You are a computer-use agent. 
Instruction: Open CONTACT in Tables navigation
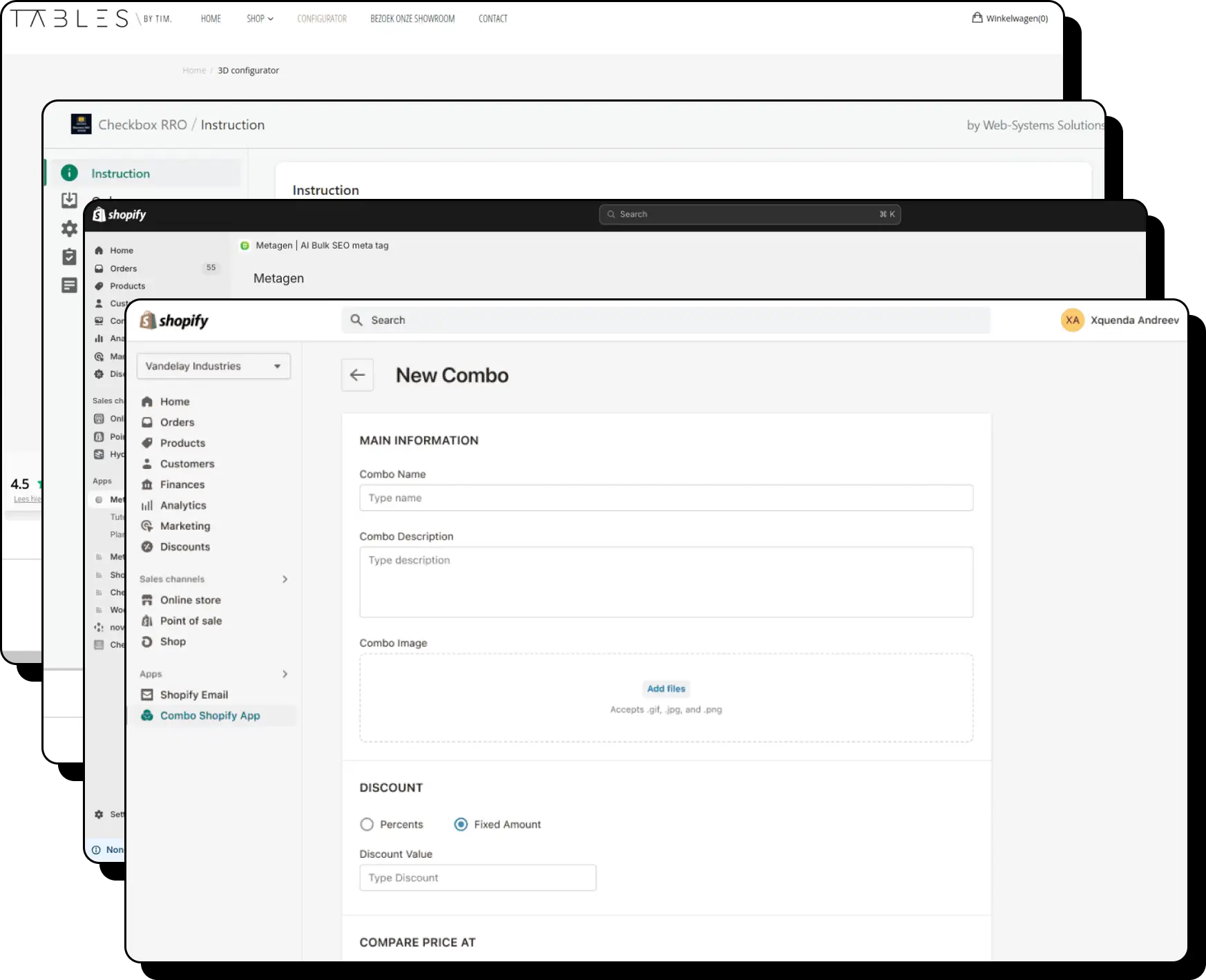point(492,19)
